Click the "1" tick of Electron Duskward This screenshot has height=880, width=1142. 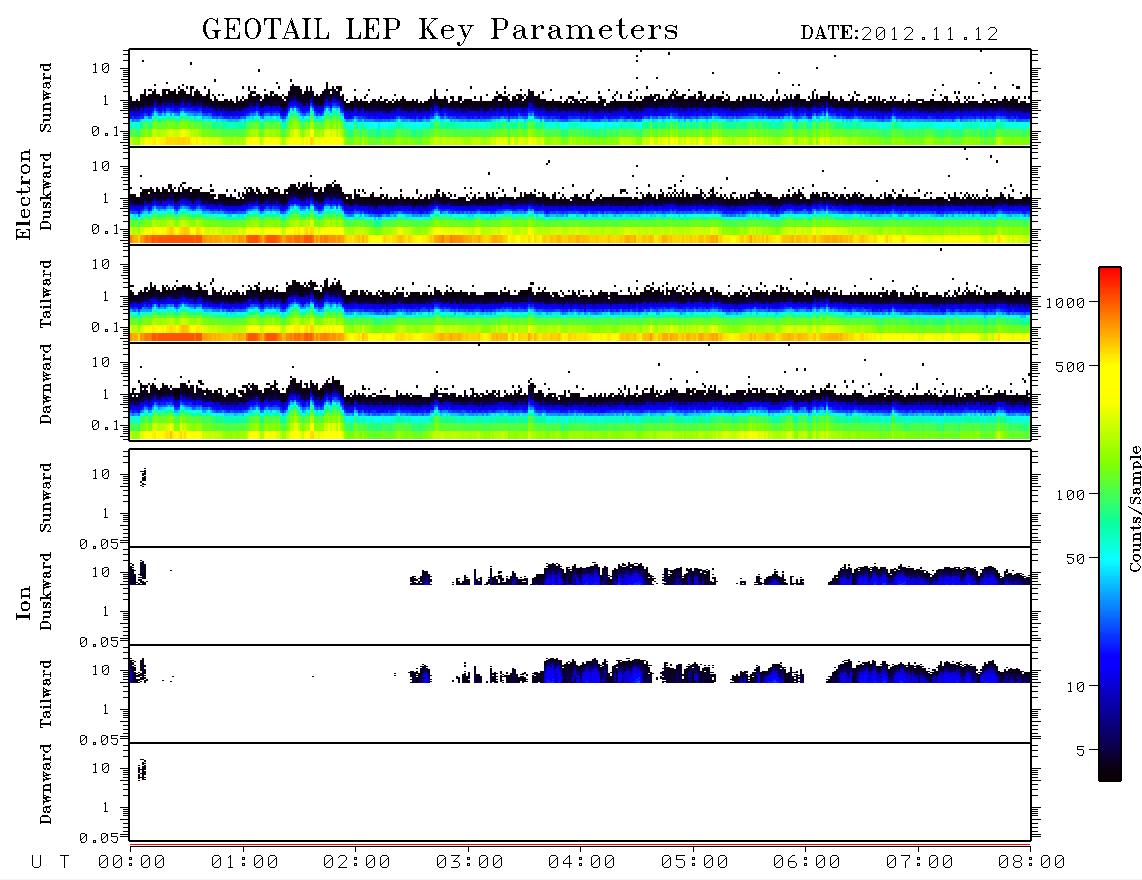point(106,198)
